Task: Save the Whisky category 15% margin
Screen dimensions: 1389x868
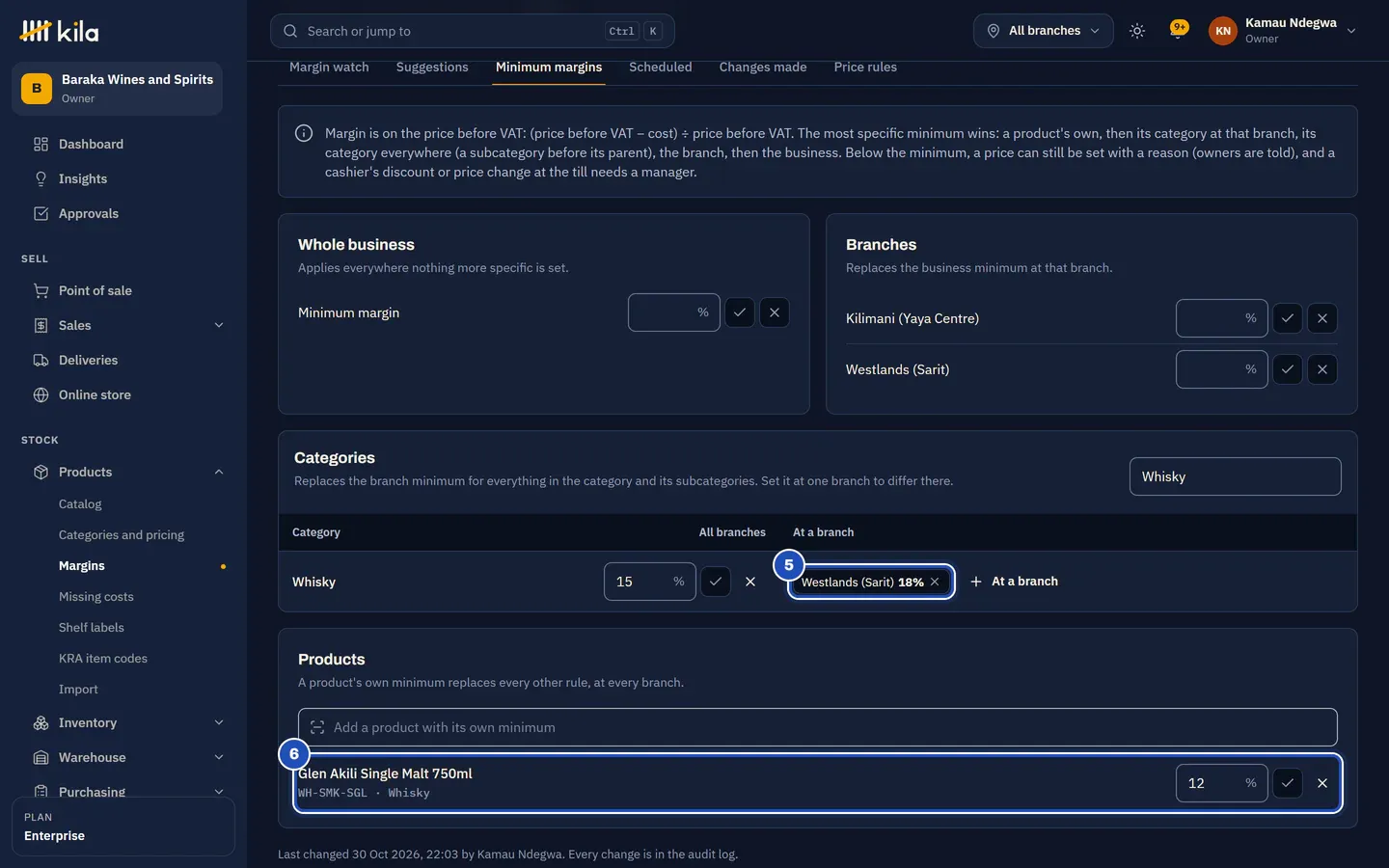Action: pyautogui.click(x=716, y=582)
